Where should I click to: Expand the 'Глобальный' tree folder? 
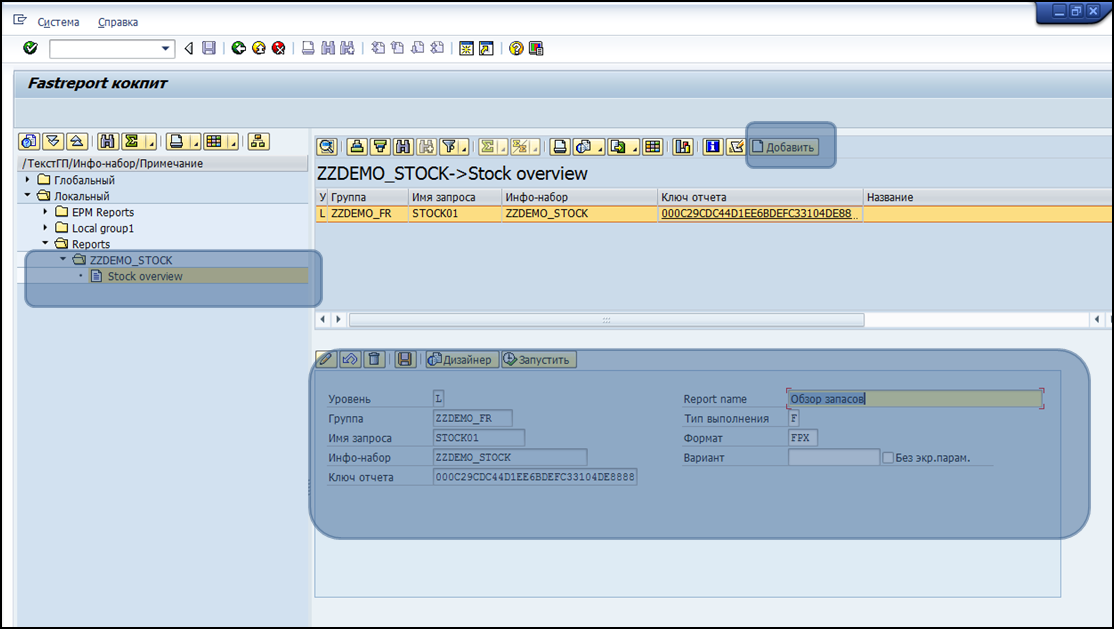[28, 180]
